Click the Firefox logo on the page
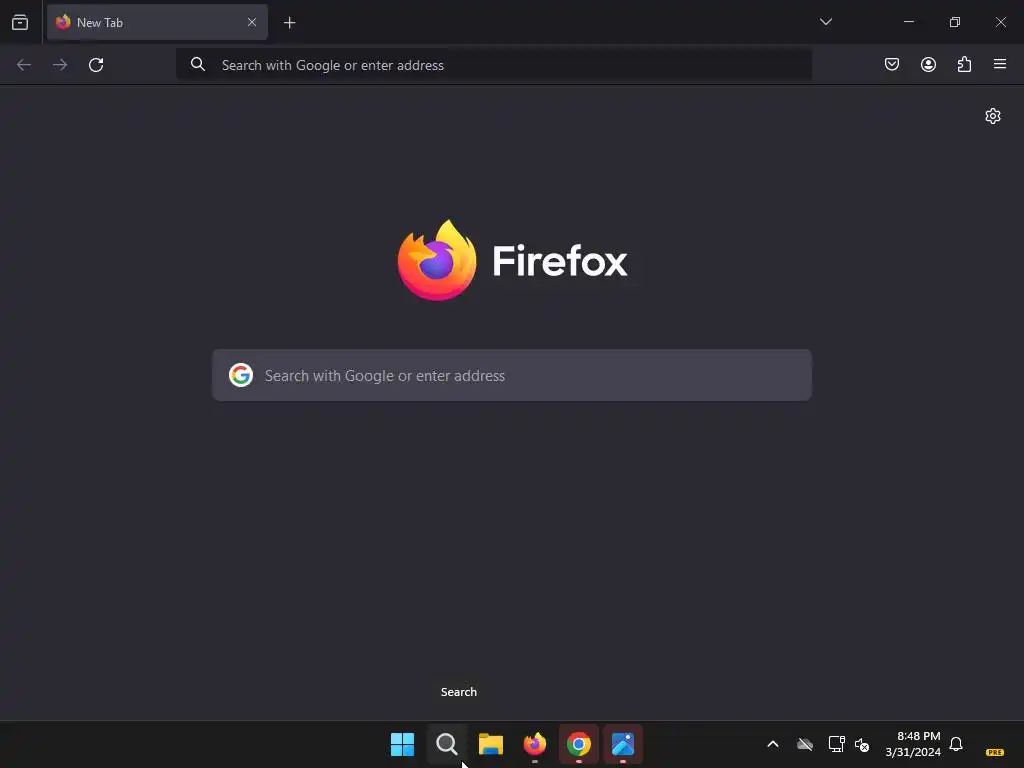 [x=437, y=261]
